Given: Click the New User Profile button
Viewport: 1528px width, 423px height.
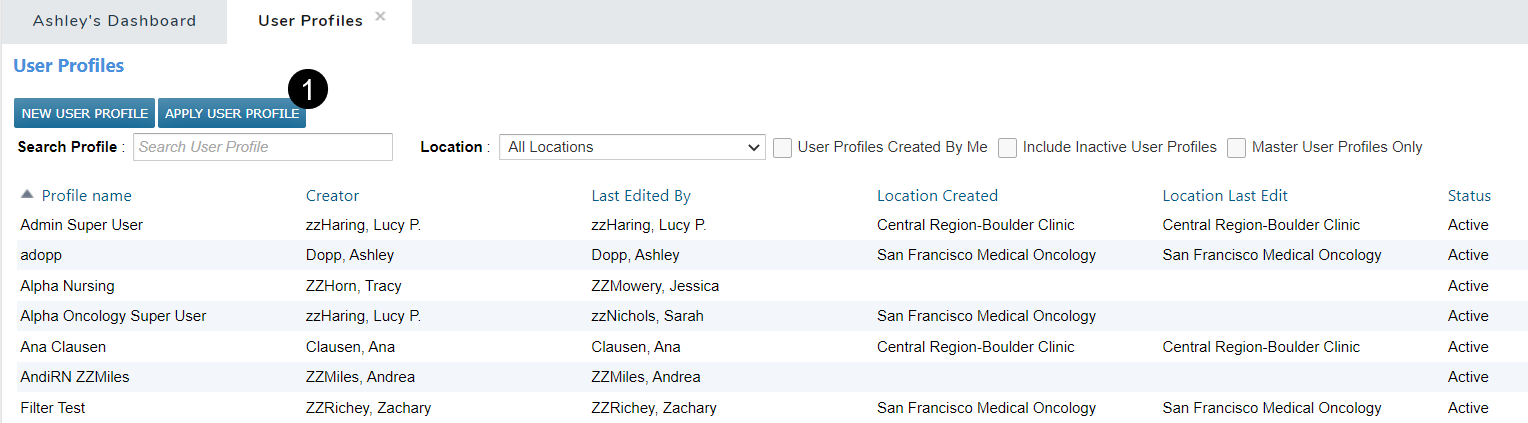Looking at the screenshot, I should click(85, 114).
